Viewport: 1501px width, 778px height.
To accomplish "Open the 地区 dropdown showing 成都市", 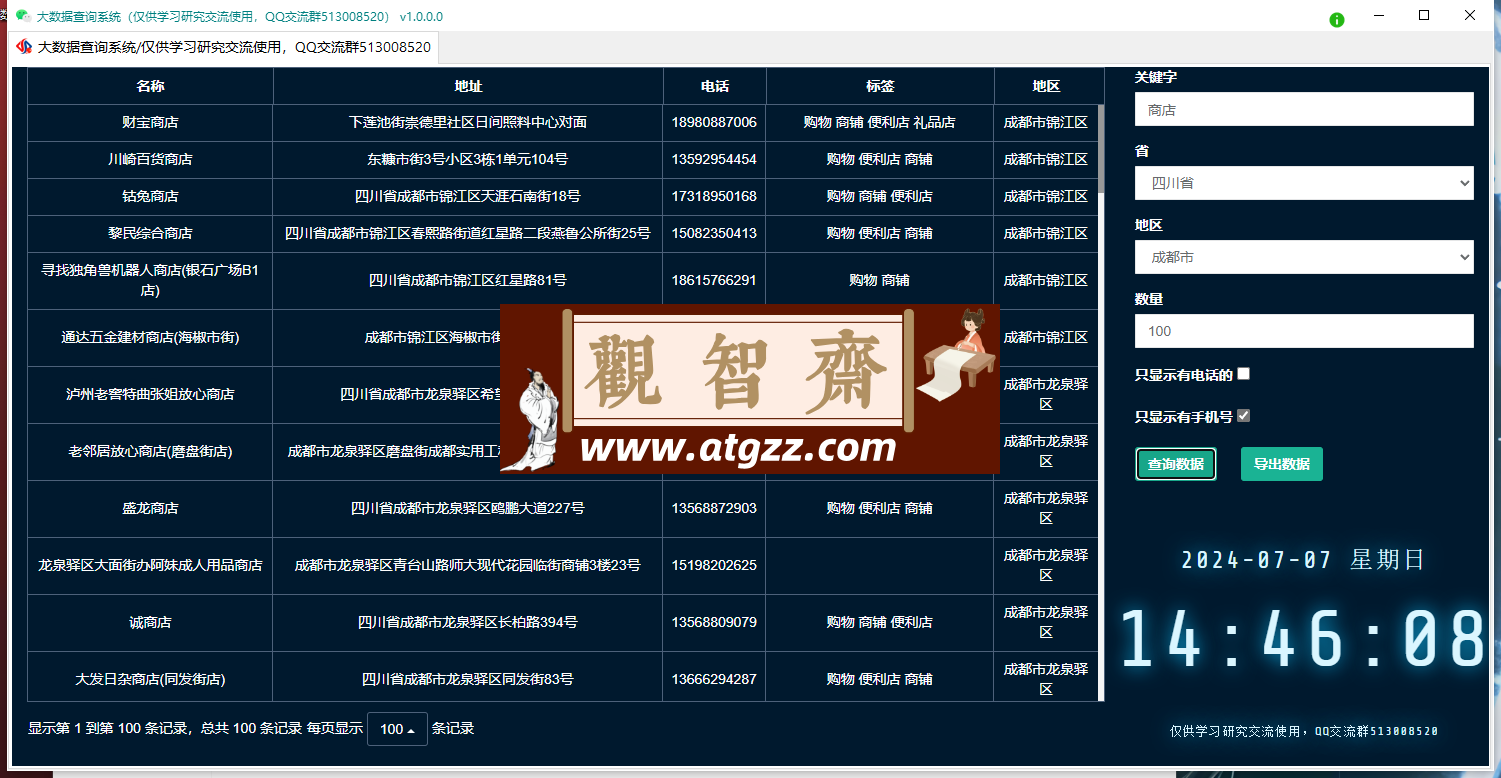I will (x=1304, y=257).
